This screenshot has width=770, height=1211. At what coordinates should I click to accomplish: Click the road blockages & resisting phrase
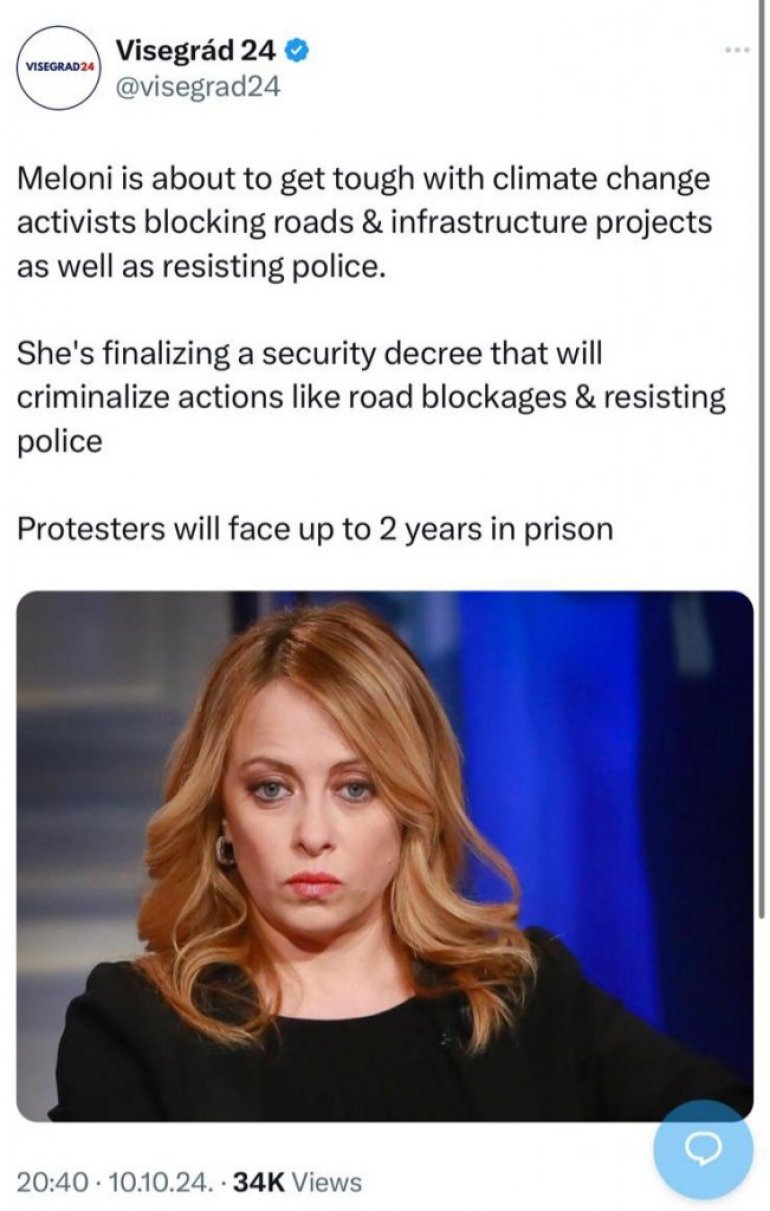536,397
